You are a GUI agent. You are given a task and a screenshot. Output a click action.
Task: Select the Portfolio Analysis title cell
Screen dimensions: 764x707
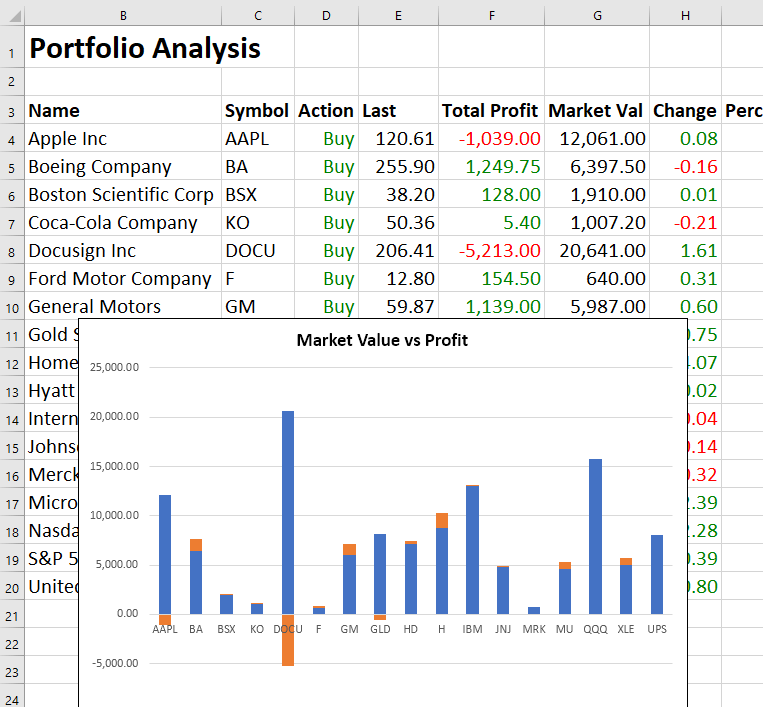145,48
